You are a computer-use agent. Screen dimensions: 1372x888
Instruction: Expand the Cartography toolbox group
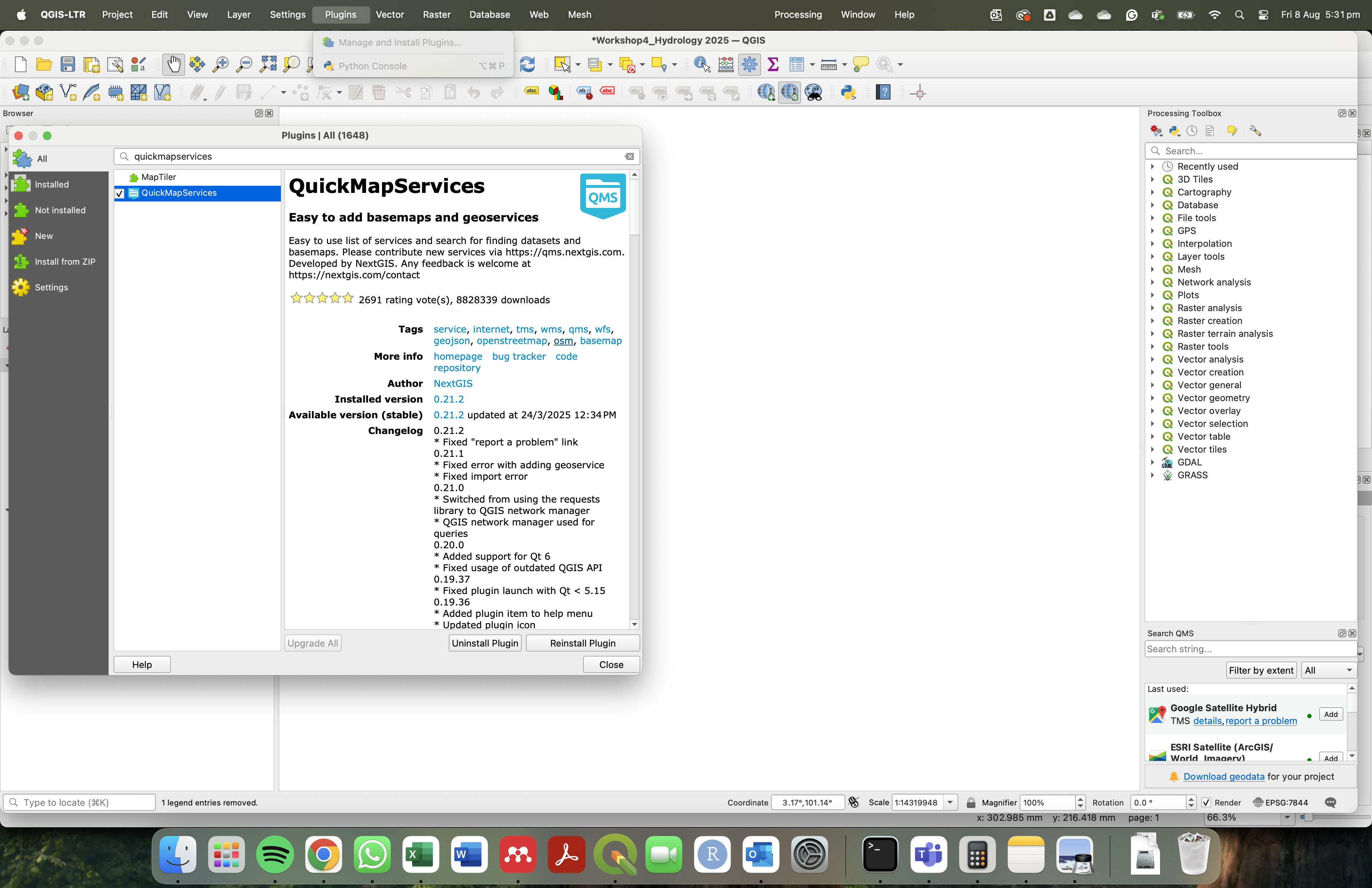pos(1152,192)
